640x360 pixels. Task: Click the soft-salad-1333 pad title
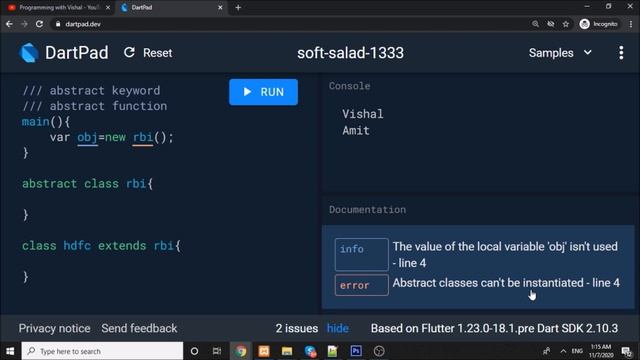[x=350, y=53]
